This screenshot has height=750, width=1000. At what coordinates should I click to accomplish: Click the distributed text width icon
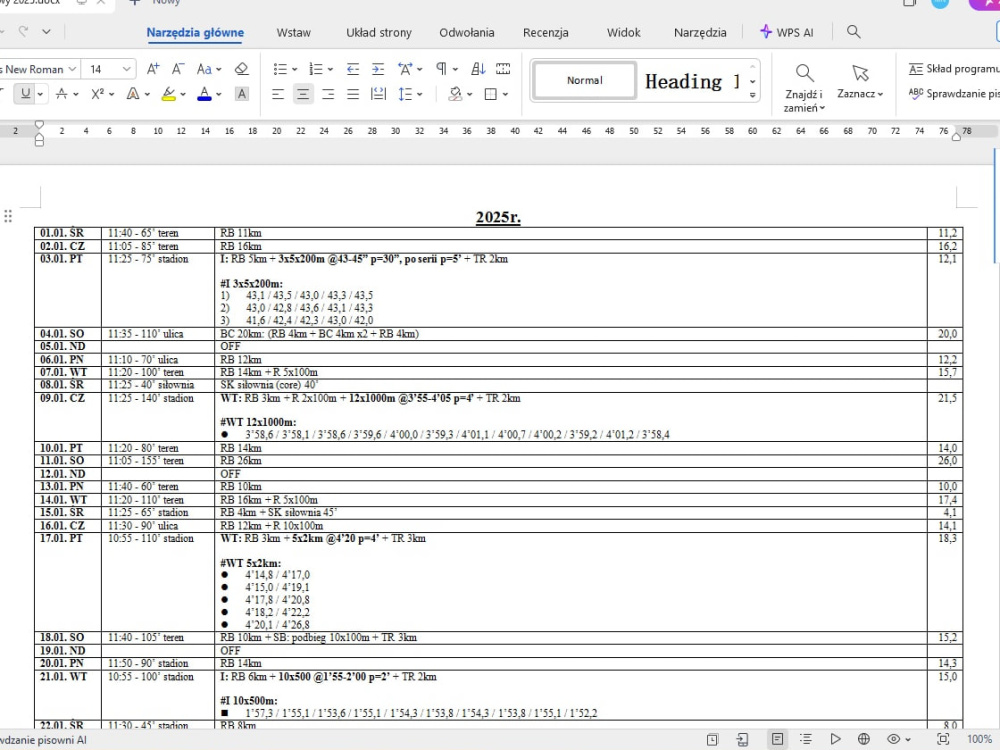[503, 69]
